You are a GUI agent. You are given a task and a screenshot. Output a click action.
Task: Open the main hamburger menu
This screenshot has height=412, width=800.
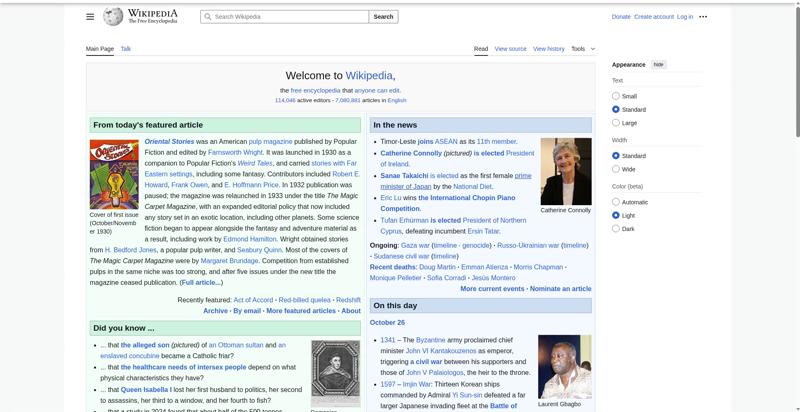coord(90,17)
